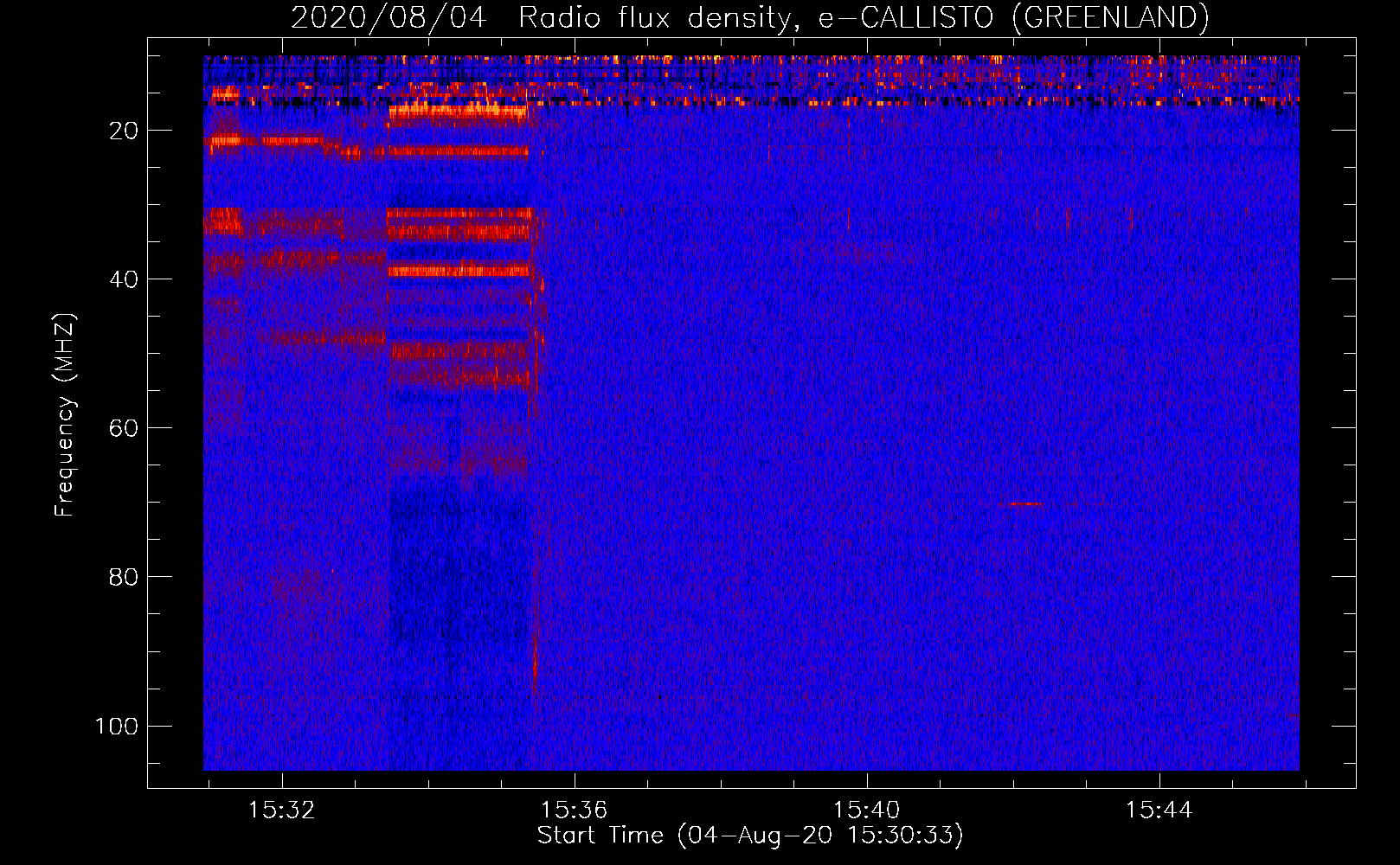This screenshot has height=865, width=1400.
Task: Click the 60 MHz frequency tick label
Action: 124,428
